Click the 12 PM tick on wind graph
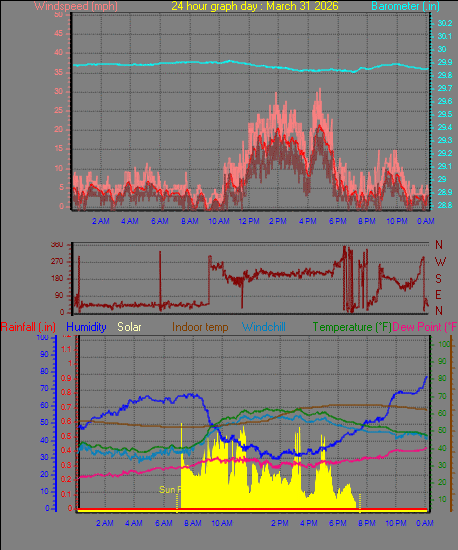This screenshot has height=550, width=458. [x=249, y=221]
